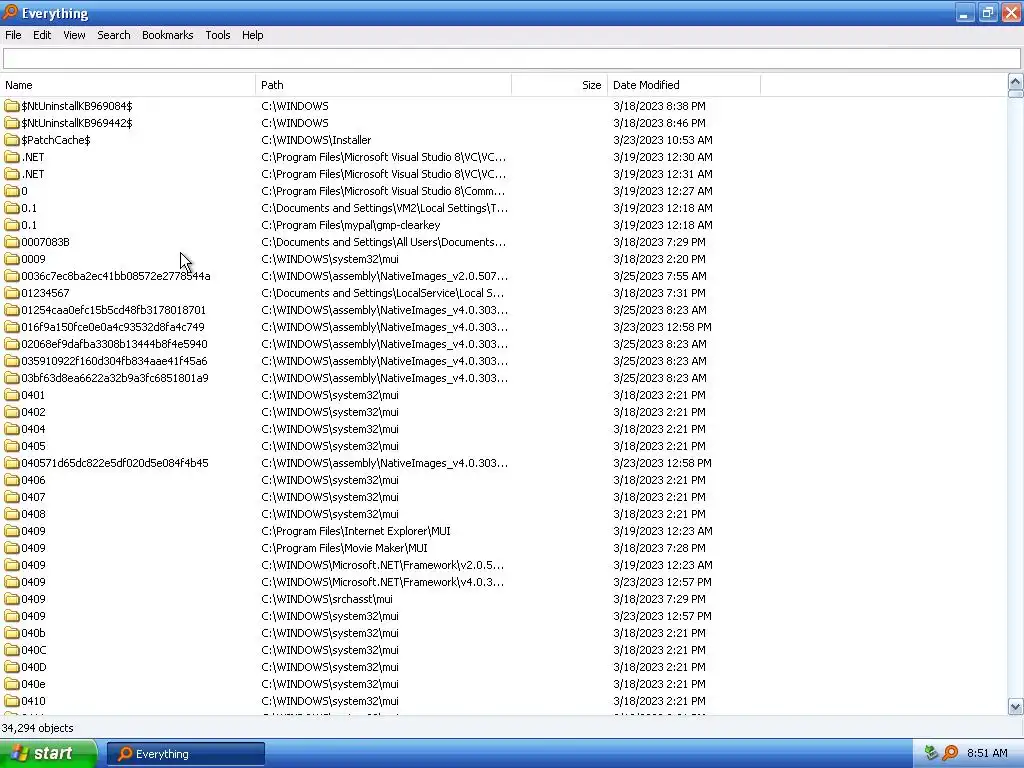This screenshot has height=768, width=1024.
Task: Select folder icon of 016f9a150fce0e0a4c93532d8fa4c749
Action: 12,327
